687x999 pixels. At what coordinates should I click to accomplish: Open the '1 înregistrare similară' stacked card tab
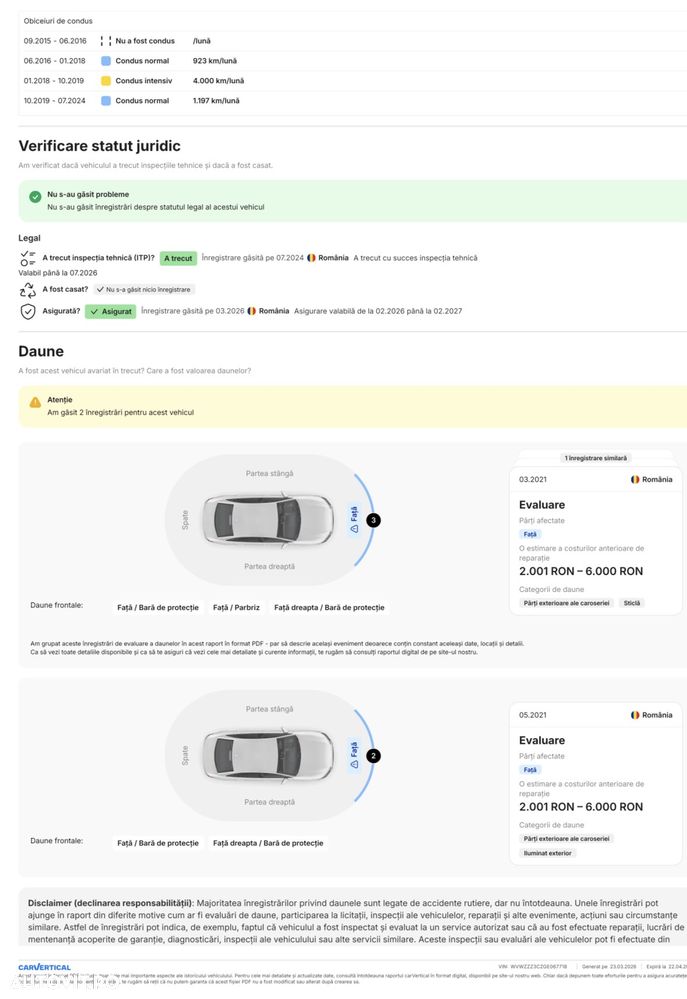click(x=595, y=458)
